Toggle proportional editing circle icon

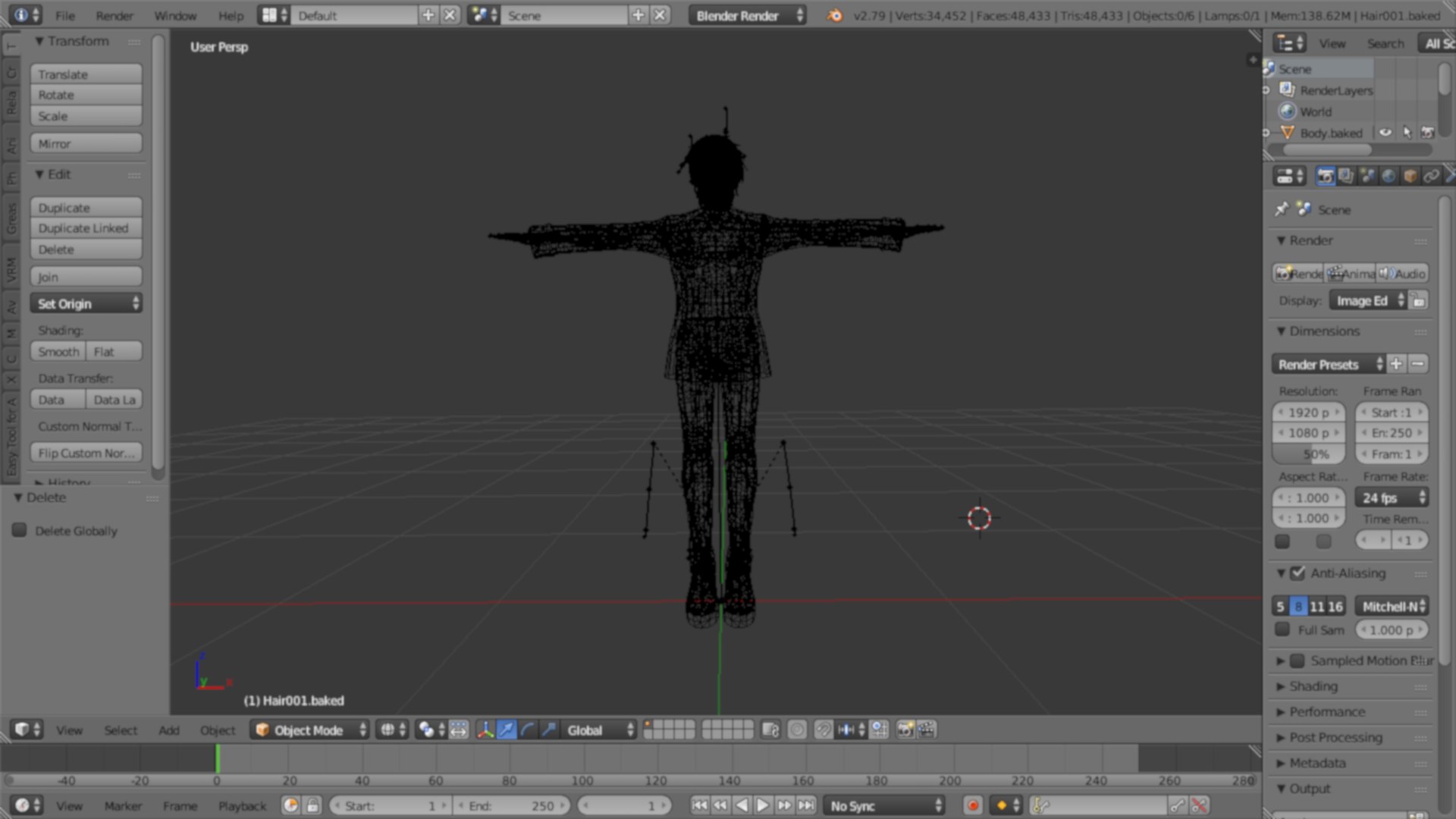(797, 730)
